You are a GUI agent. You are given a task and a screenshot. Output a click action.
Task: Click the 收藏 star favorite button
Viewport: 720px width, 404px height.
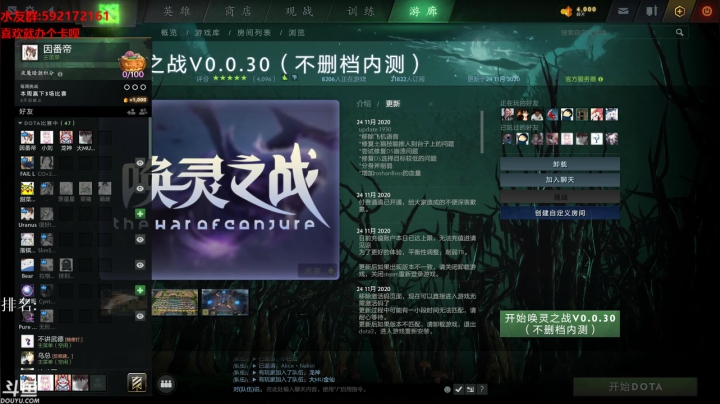pyautogui.click(x=320, y=271)
